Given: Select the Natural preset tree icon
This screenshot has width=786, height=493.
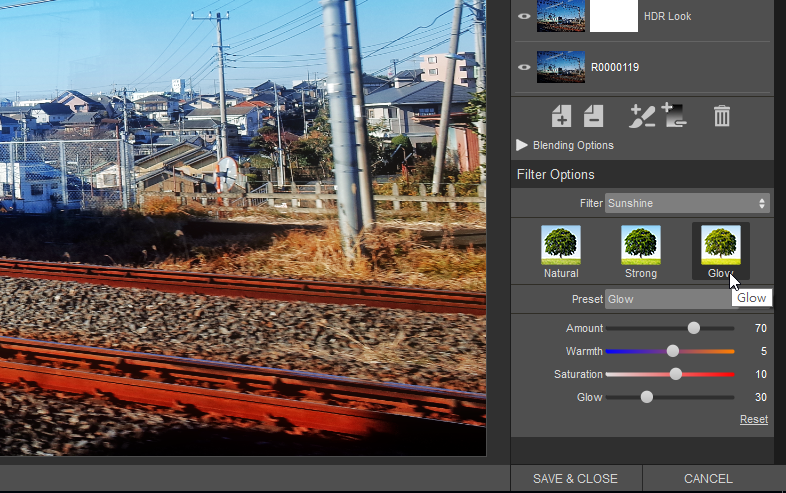Looking at the screenshot, I should (561, 245).
